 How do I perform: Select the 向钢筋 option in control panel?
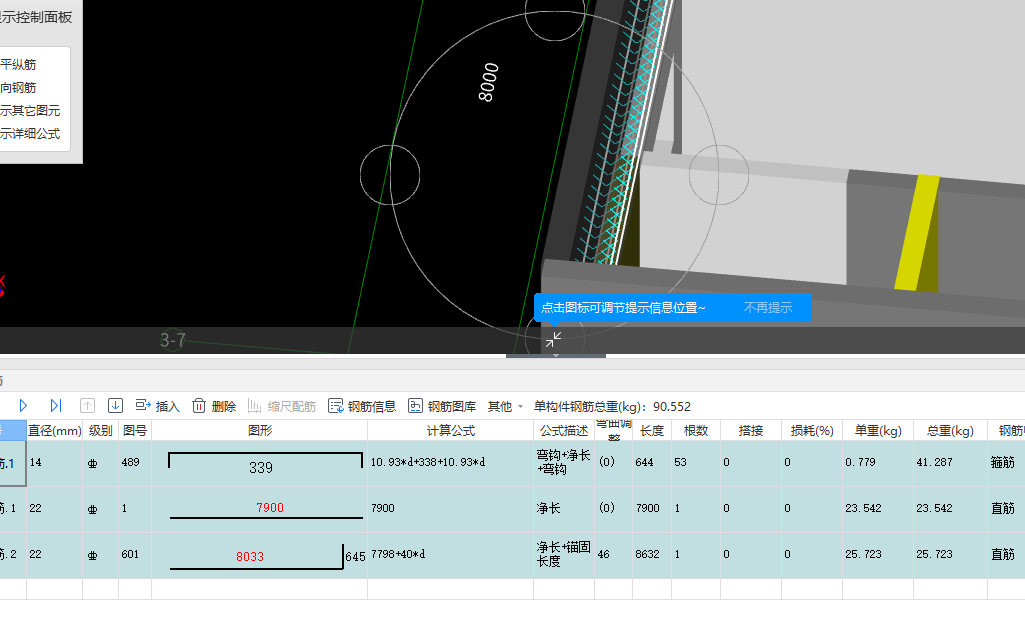18,88
